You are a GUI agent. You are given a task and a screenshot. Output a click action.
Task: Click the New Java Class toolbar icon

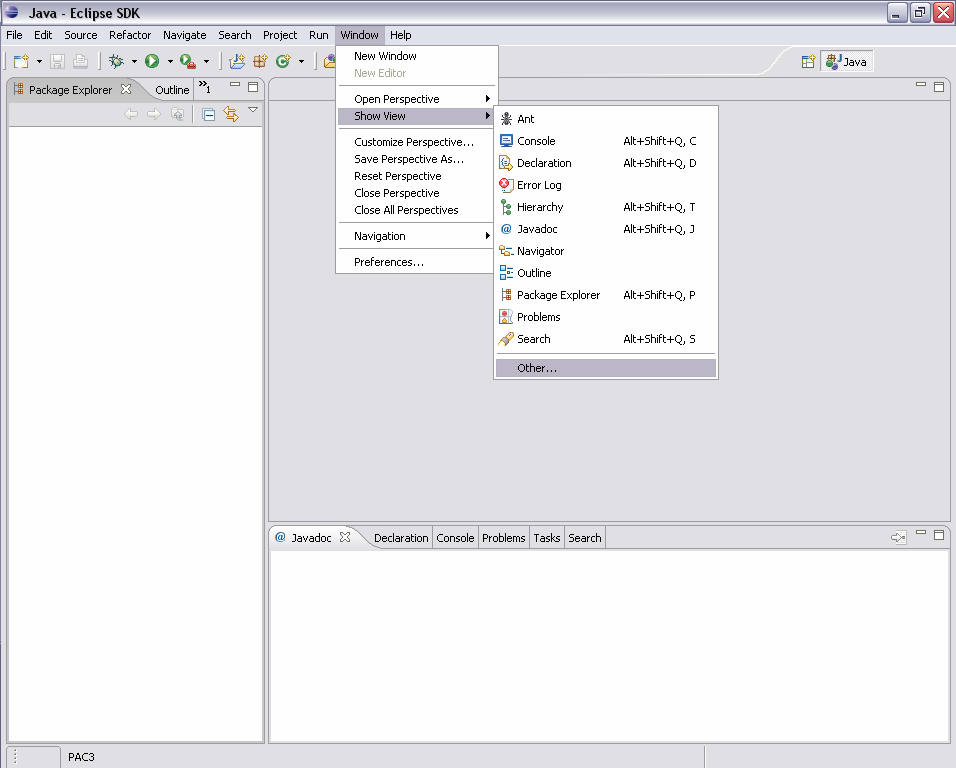pyautogui.click(x=283, y=62)
